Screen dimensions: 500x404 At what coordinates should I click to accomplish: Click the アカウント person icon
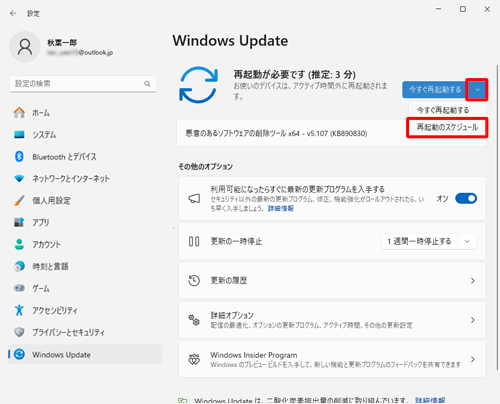click(x=19, y=244)
